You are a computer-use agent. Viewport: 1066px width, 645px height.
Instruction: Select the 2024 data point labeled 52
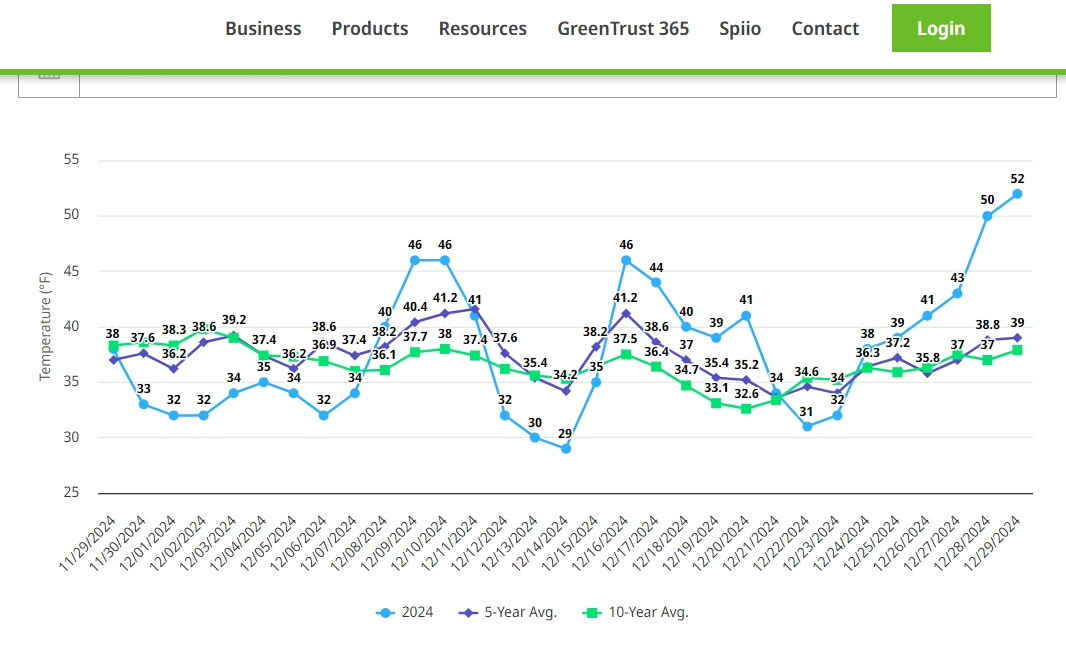(x=1017, y=194)
